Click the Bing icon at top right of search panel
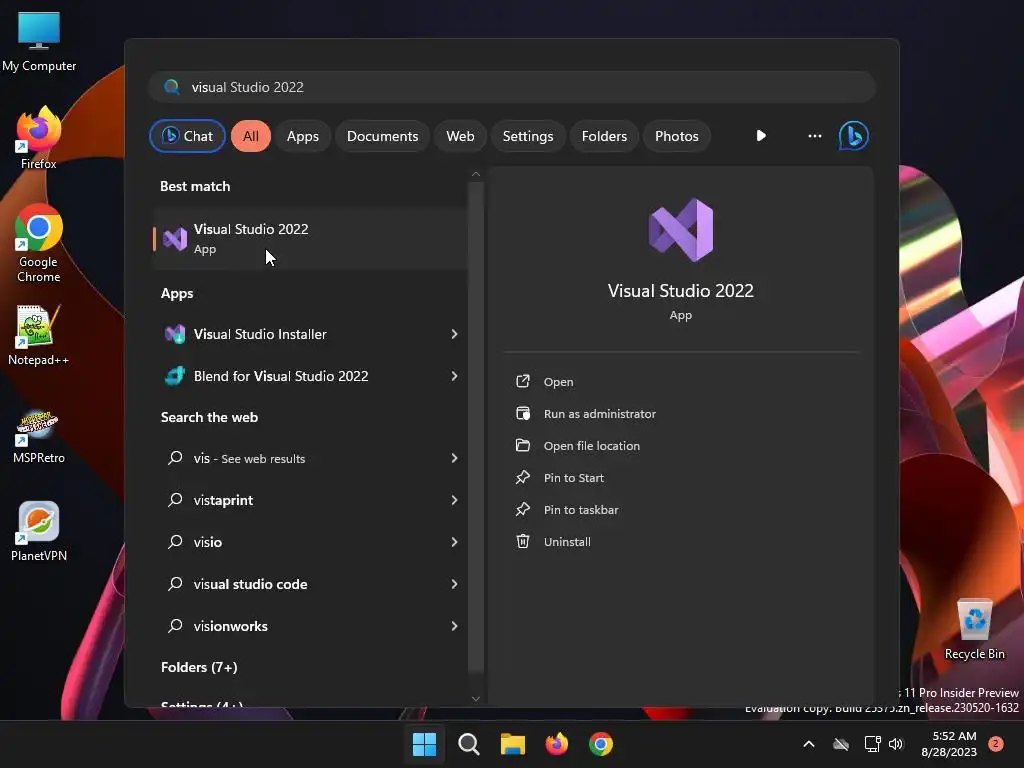1024x768 pixels. coord(853,136)
